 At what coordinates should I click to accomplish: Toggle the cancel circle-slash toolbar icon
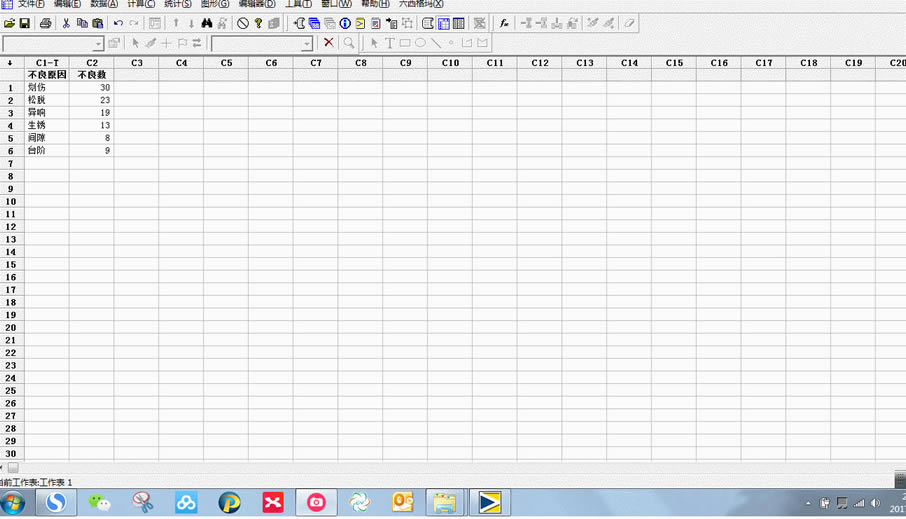pos(243,24)
